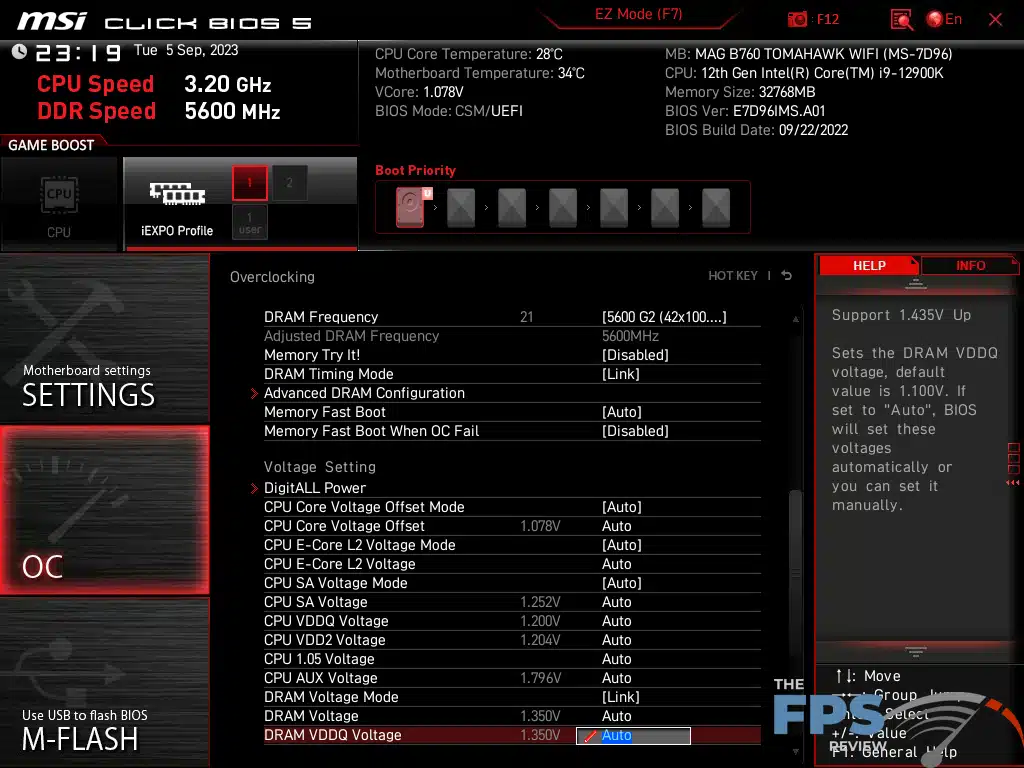Screen dimensions: 1024x768
Task: Select the CPU SA Voltage row
Action: (512, 602)
